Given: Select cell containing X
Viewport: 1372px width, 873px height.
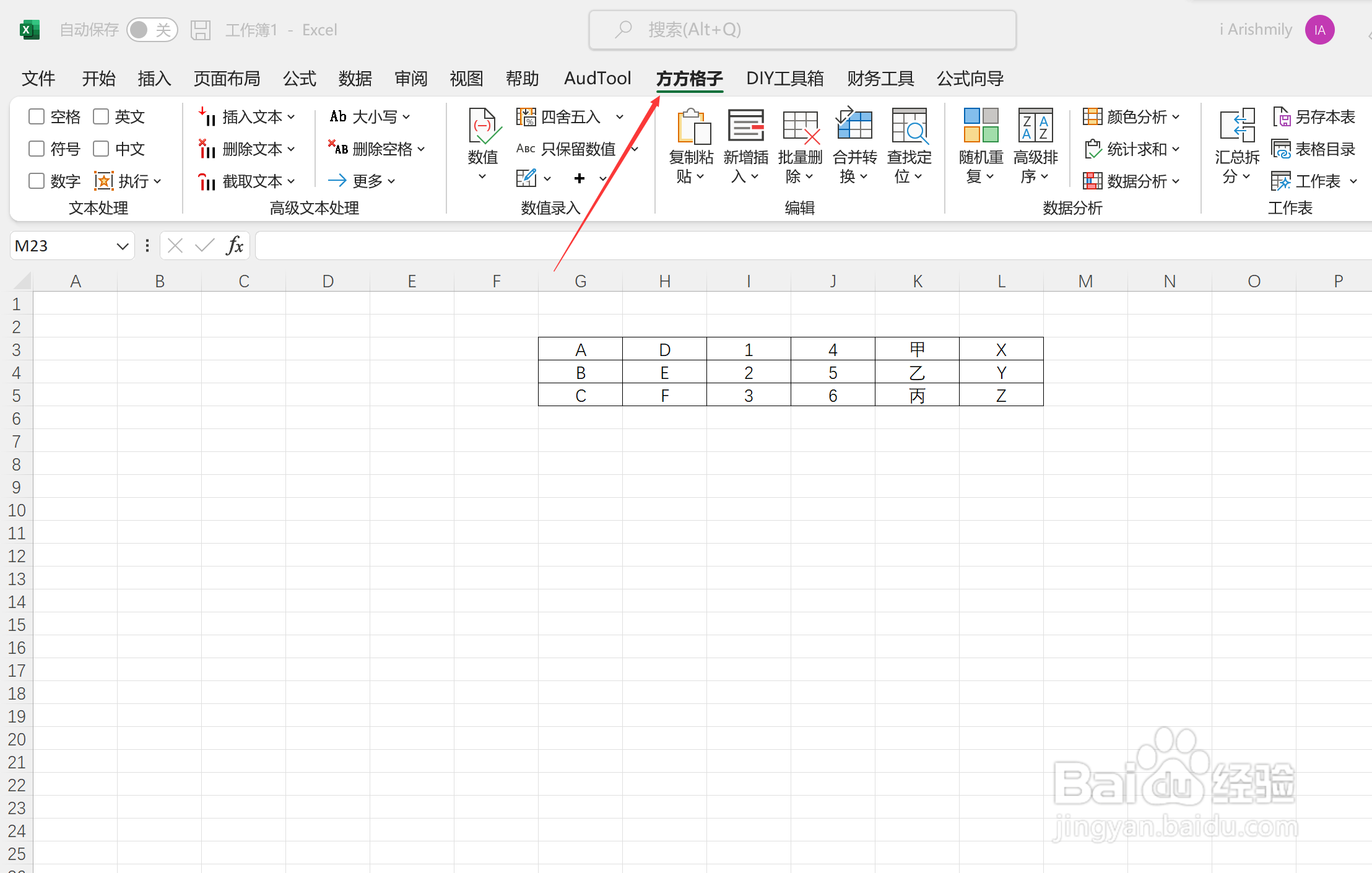Looking at the screenshot, I should click(x=1001, y=349).
